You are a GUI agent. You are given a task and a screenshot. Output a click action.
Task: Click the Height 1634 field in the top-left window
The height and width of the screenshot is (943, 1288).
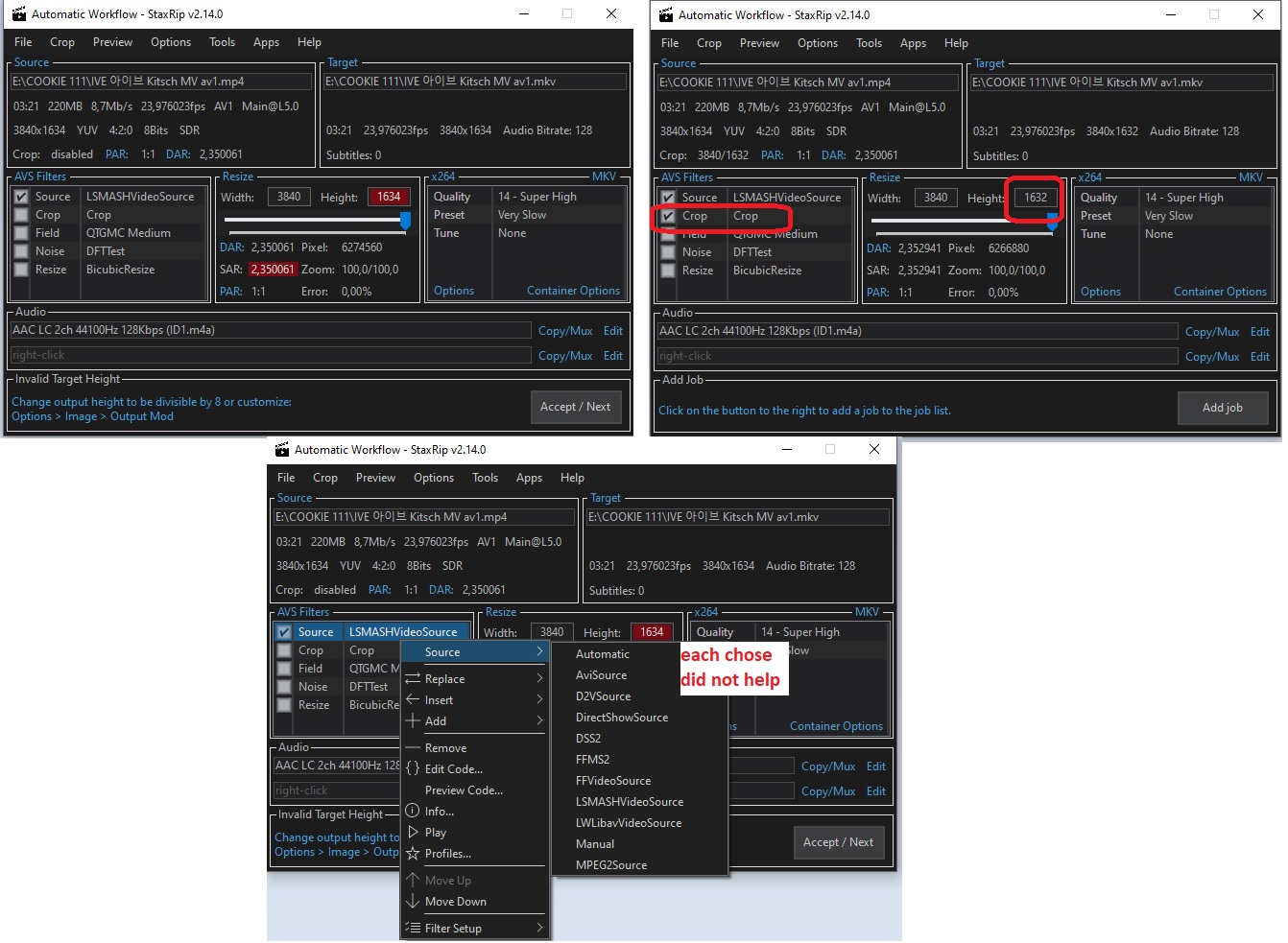pyautogui.click(x=389, y=197)
